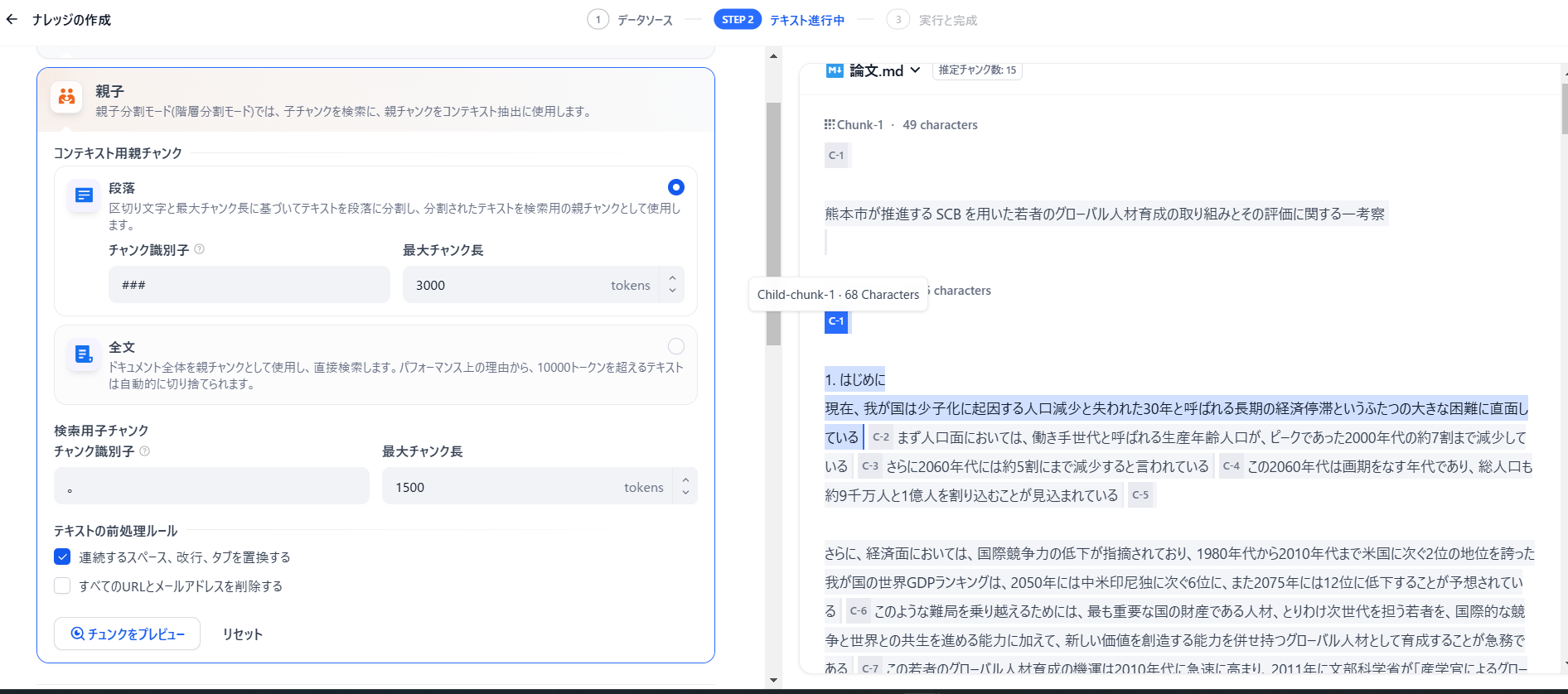Select the C-5 child chunk tag
1568x694 pixels.
coord(1140,495)
